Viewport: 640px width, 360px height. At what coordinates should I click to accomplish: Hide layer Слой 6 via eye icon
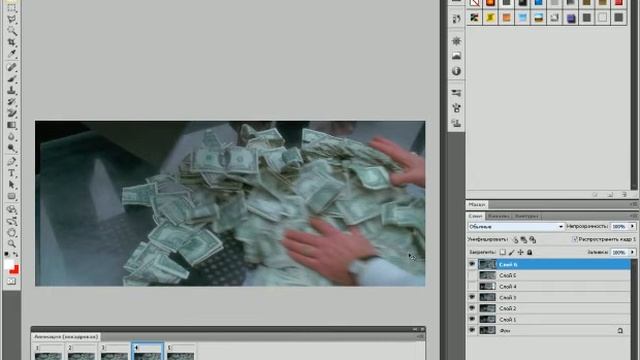click(472, 264)
